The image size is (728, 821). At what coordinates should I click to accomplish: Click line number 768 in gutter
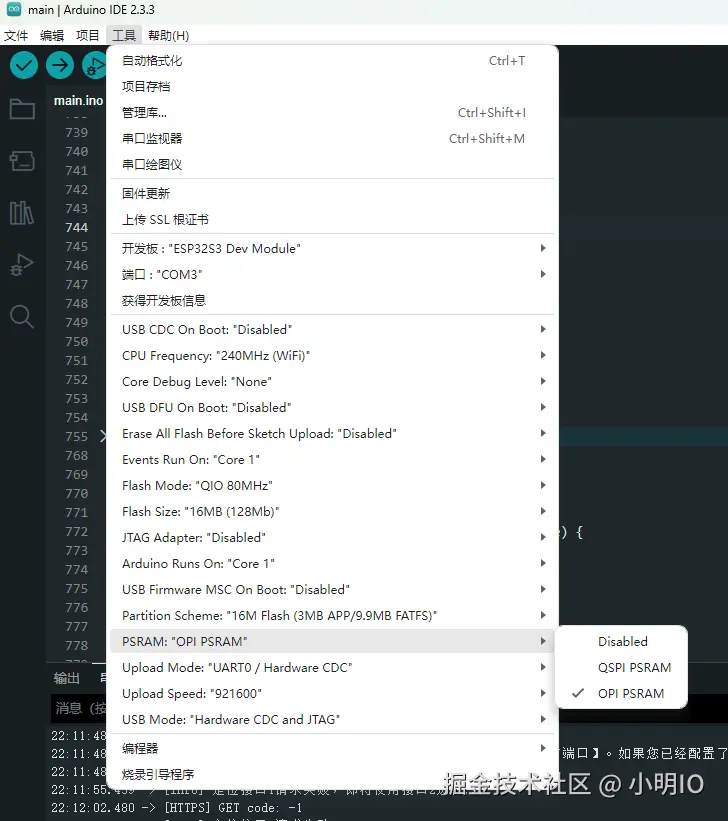tap(76, 455)
